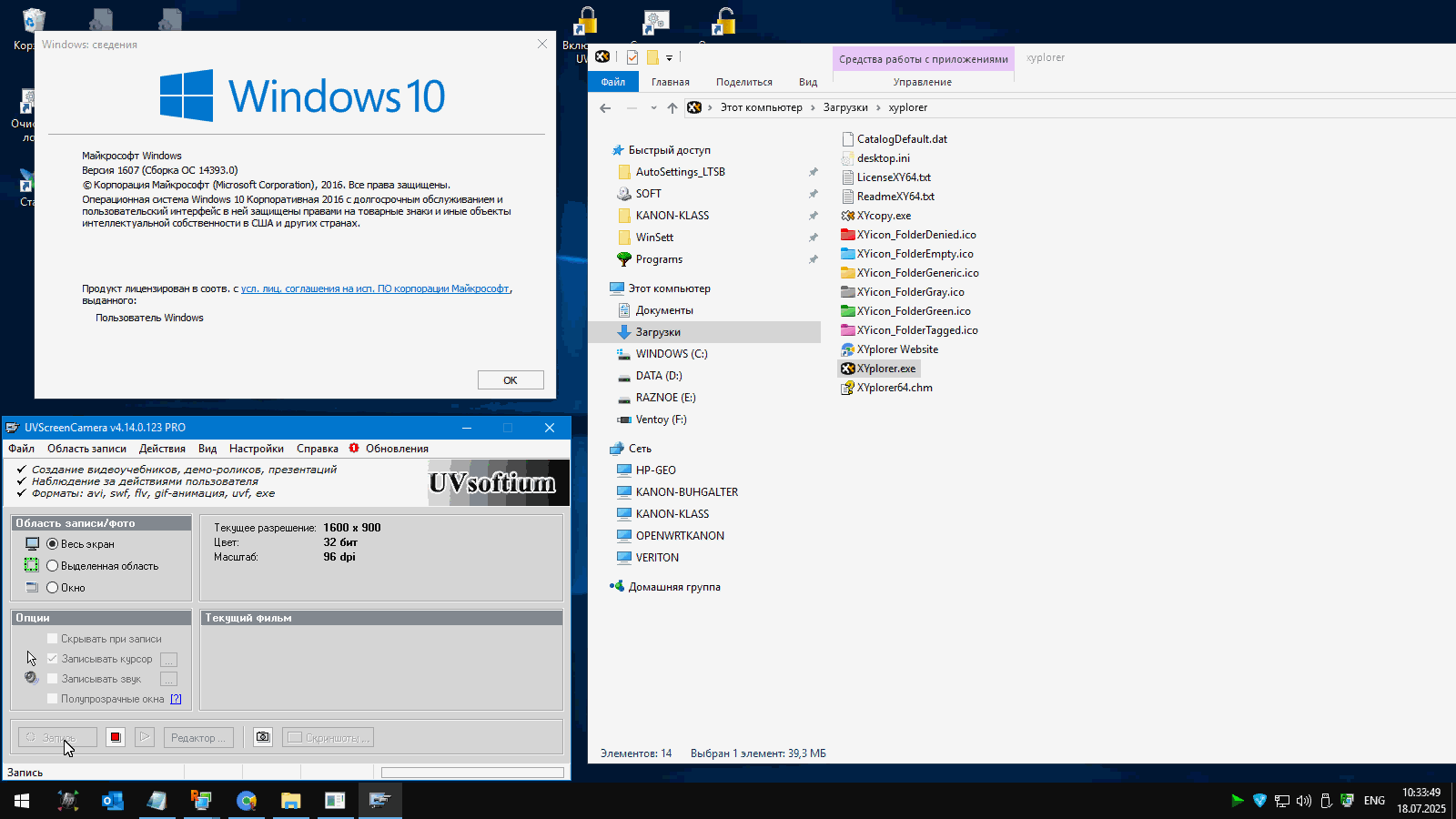The image size is (1456, 819).
Task: Toggle the Полупрозрачные окна checkbox
Action: pyautogui.click(x=52, y=699)
